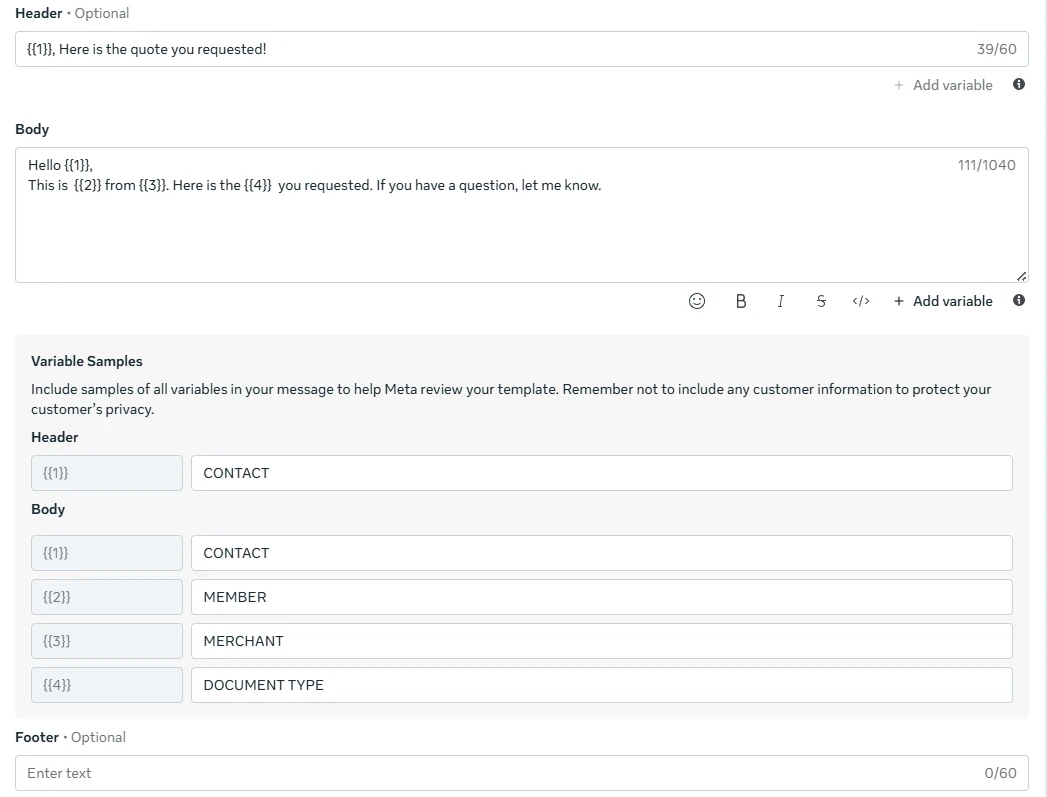Click the Footer Optional label
Image resolution: width=1047 pixels, height=797 pixels.
(98, 737)
